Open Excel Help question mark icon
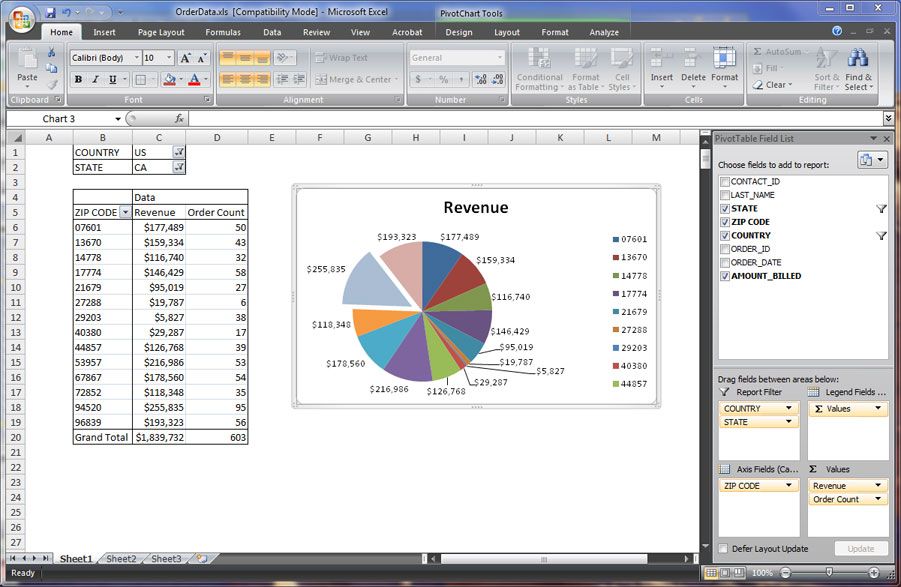The image size is (901, 587). [x=837, y=31]
